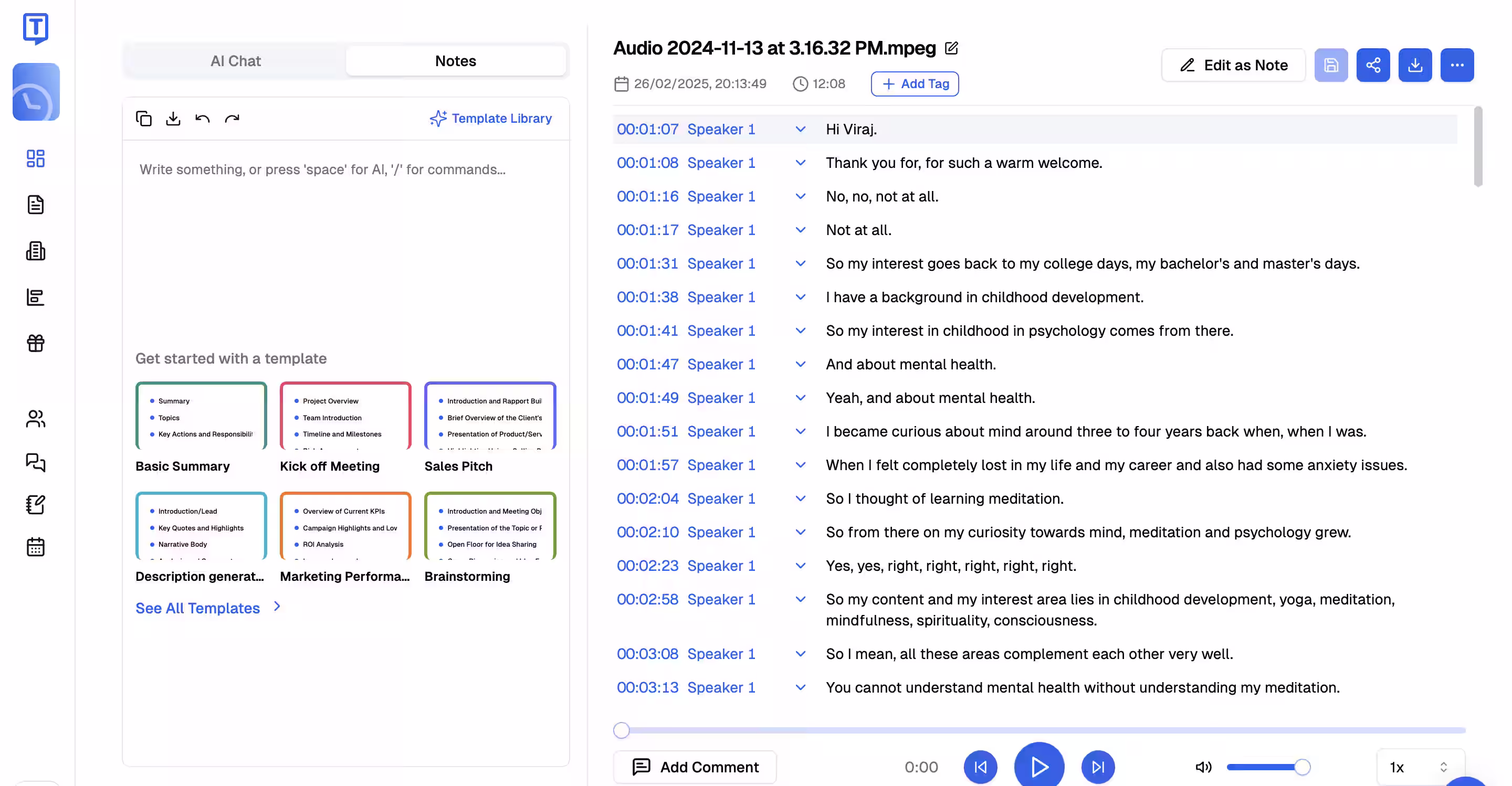
Task: Redo the last note edit
Action: point(233,119)
